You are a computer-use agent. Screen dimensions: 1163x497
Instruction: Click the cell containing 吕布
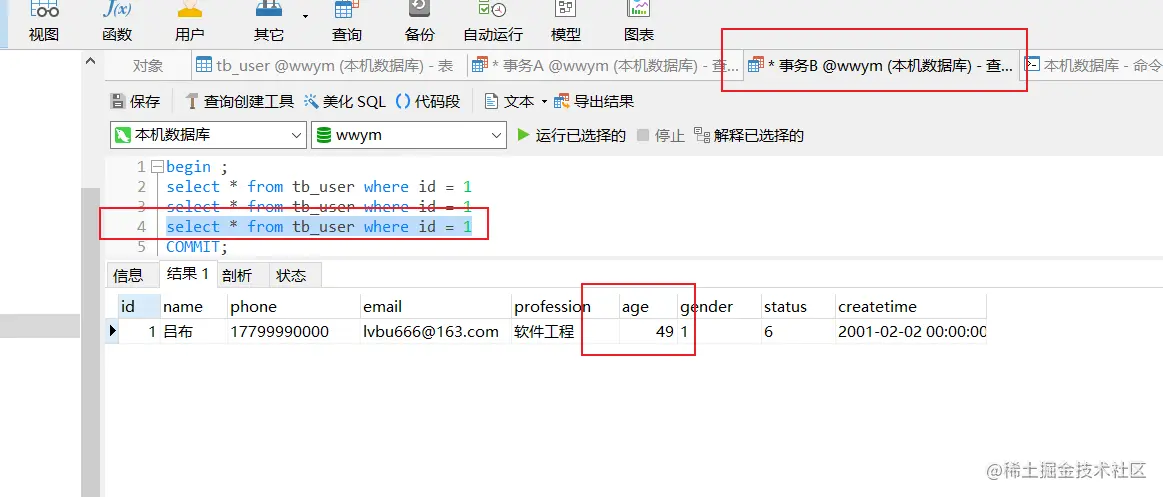pos(194,332)
